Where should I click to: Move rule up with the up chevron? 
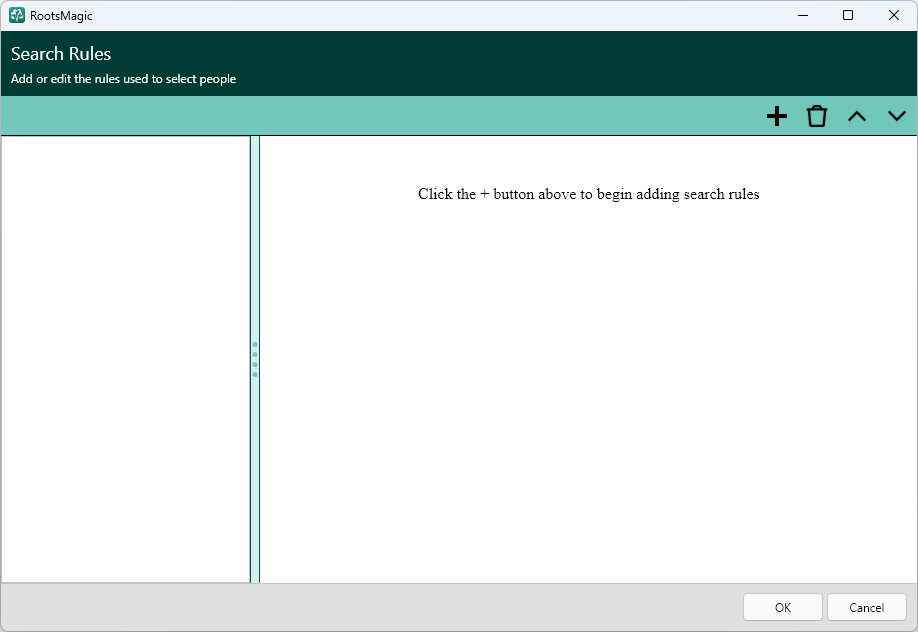coord(857,116)
